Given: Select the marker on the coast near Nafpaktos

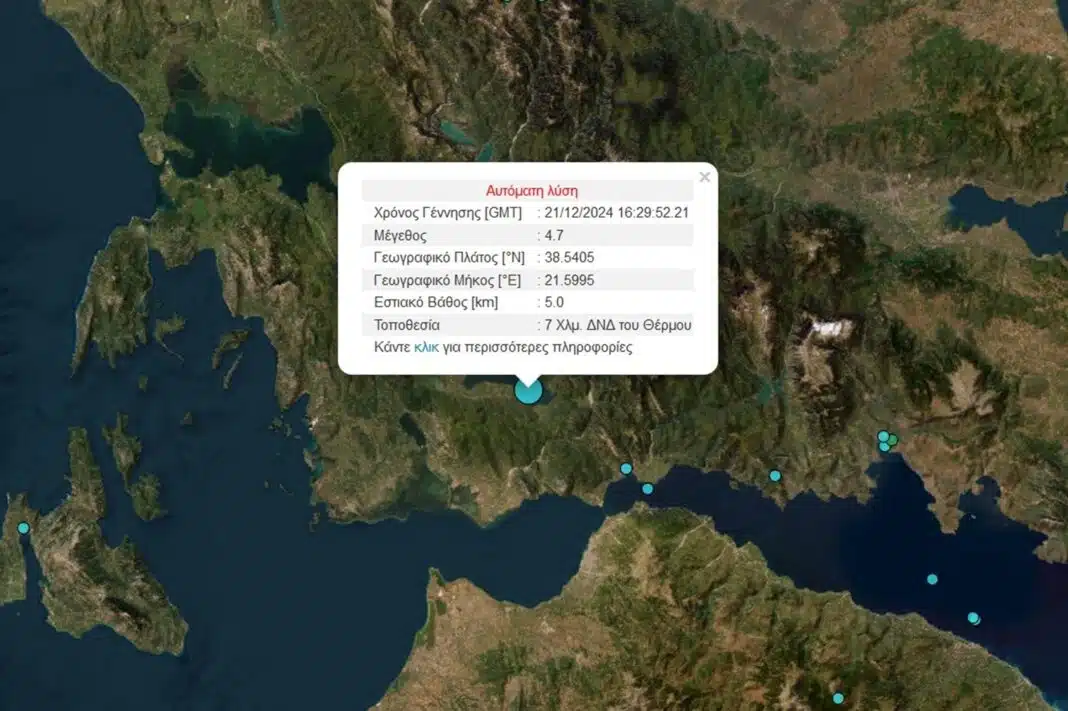Looking at the screenshot, I should coord(626,468).
